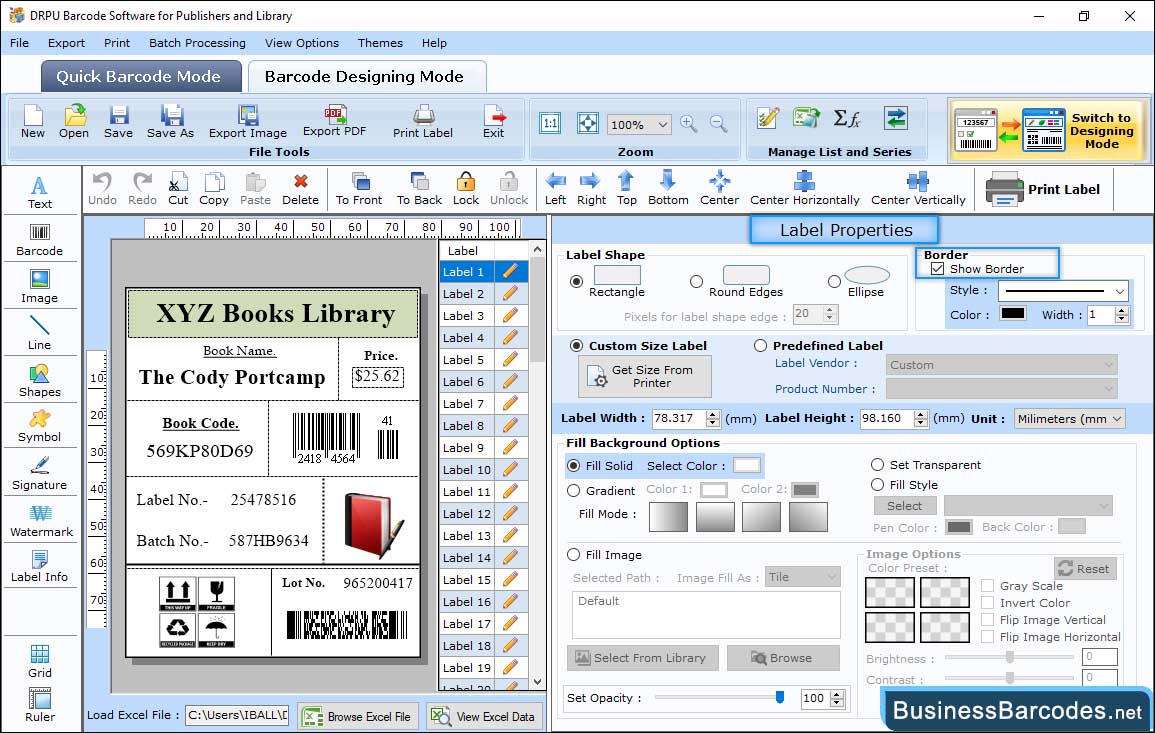Bring selected object To Front
1155x733 pixels.
coord(359,189)
